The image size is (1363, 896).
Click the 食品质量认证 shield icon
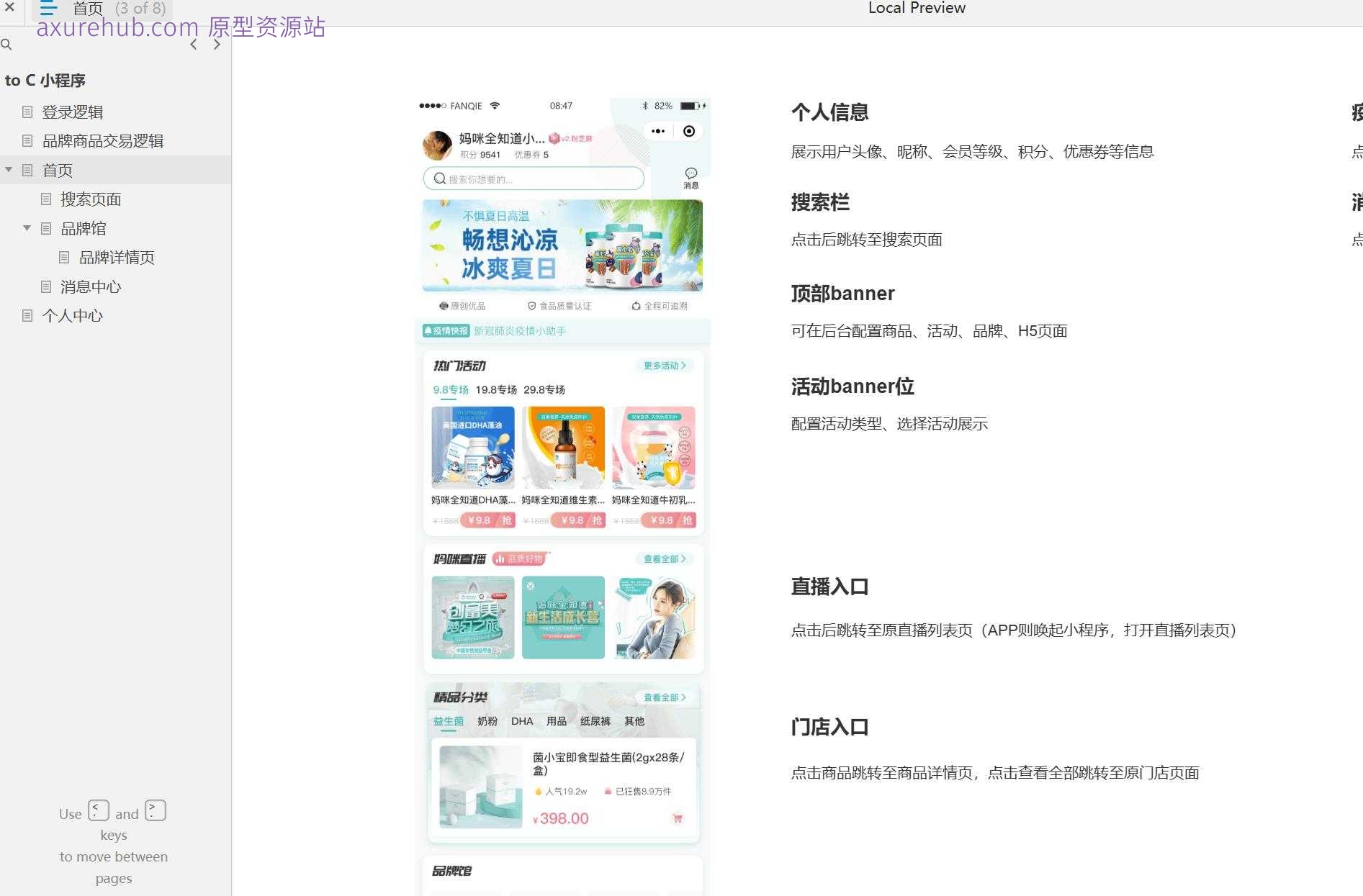pos(531,305)
